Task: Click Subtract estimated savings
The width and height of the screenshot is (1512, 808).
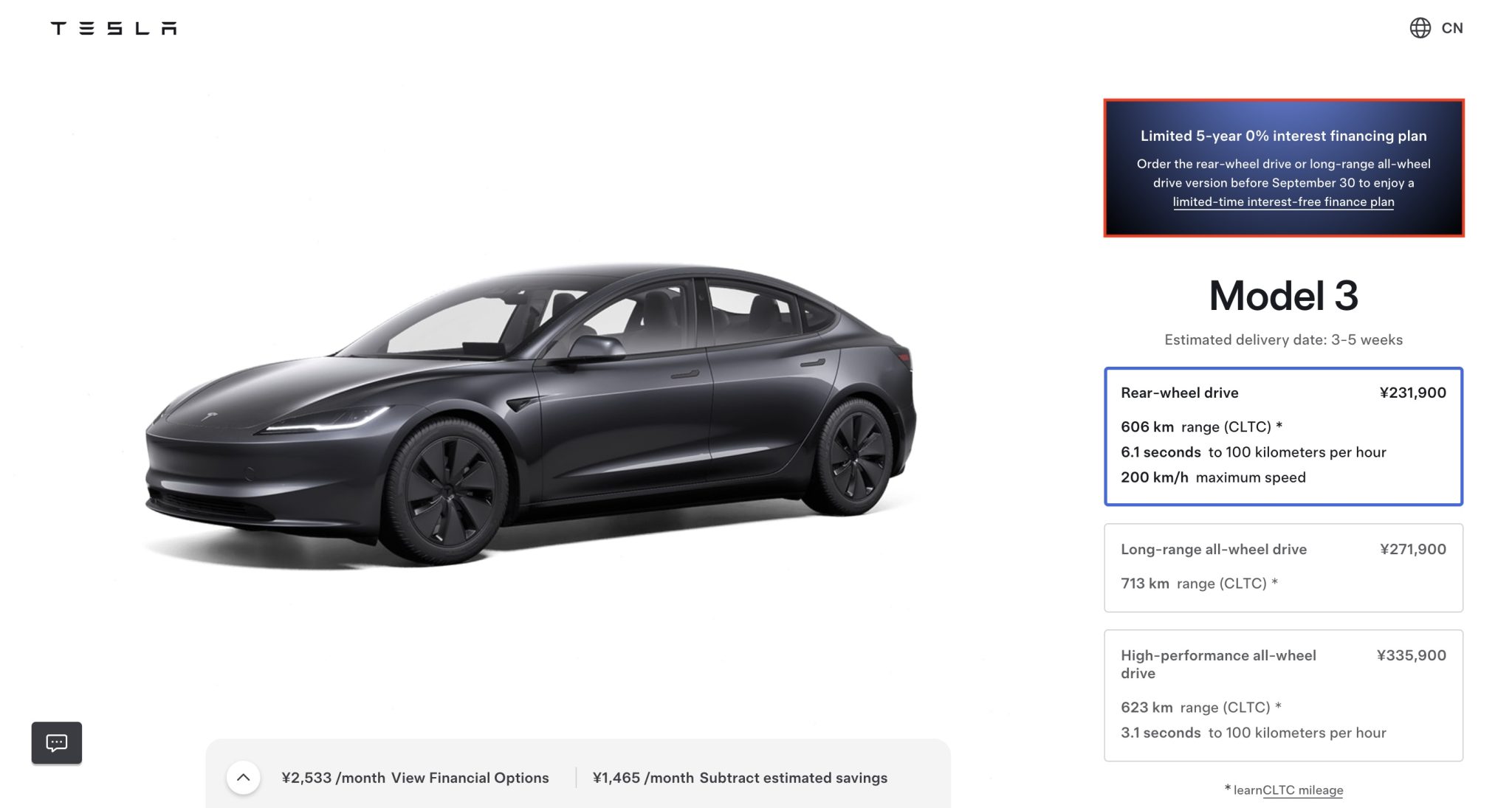Action: (793, 778)
